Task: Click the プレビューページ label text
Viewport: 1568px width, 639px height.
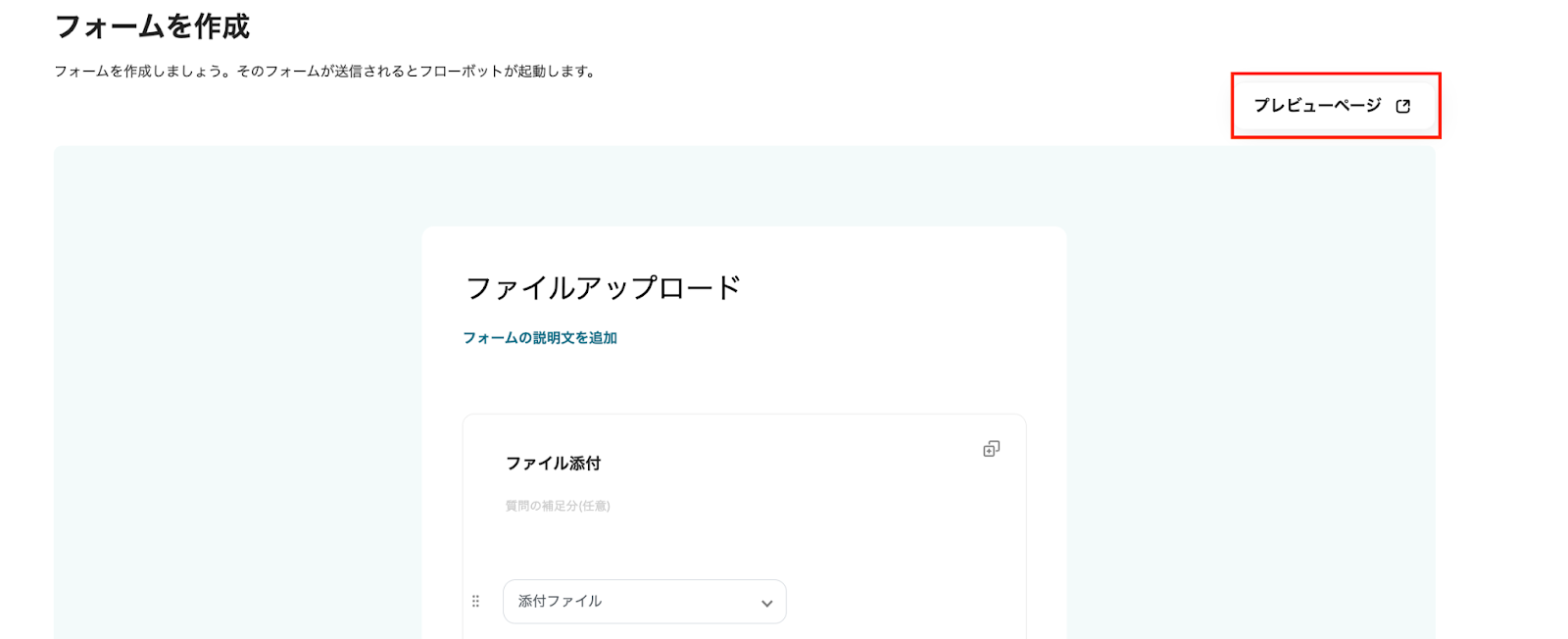Action: coord(1317,106)
